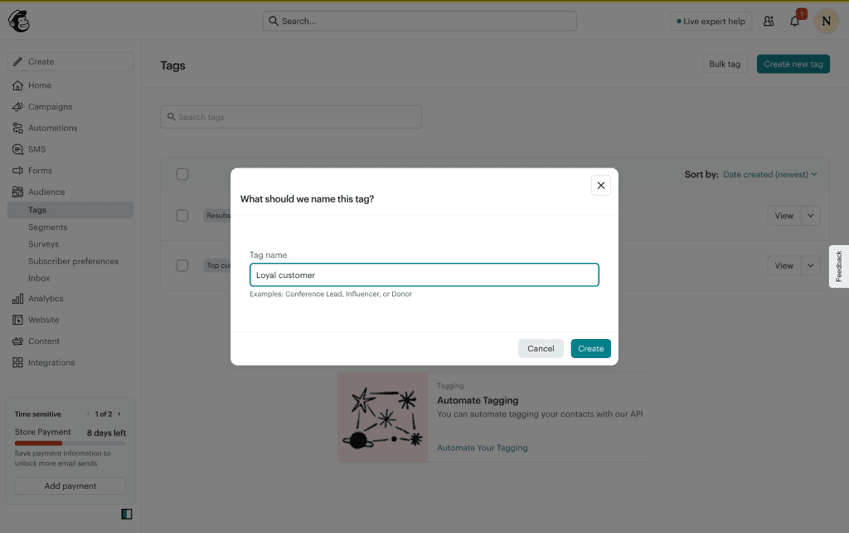The height and width of the screenshot is (533, 849).
Task: Click the Integrations grid icon
Action: coord(17,362)
